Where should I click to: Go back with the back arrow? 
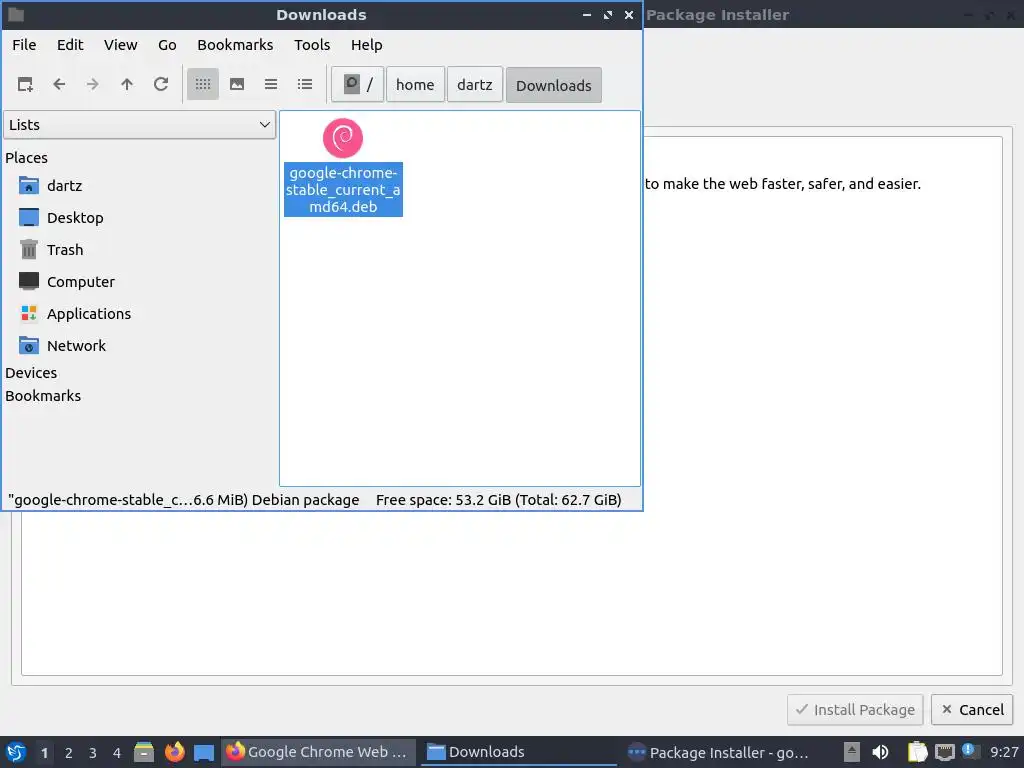point(59,84)
